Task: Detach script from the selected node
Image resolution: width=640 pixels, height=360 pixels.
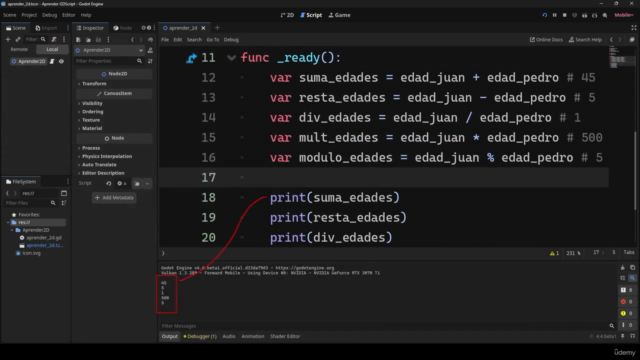Action: [x=54, y=39]
